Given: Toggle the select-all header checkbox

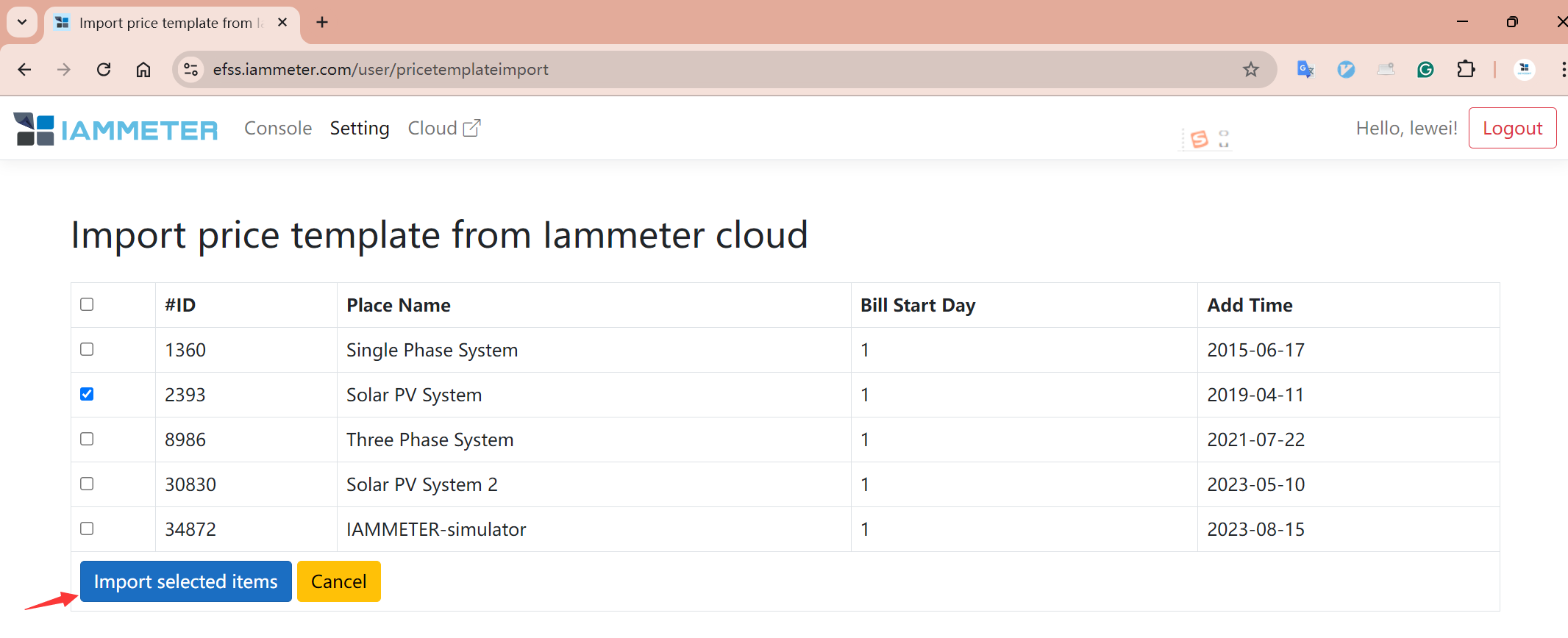Looking at the screenshot, I should pyautogui.click(x=87, y=304).
